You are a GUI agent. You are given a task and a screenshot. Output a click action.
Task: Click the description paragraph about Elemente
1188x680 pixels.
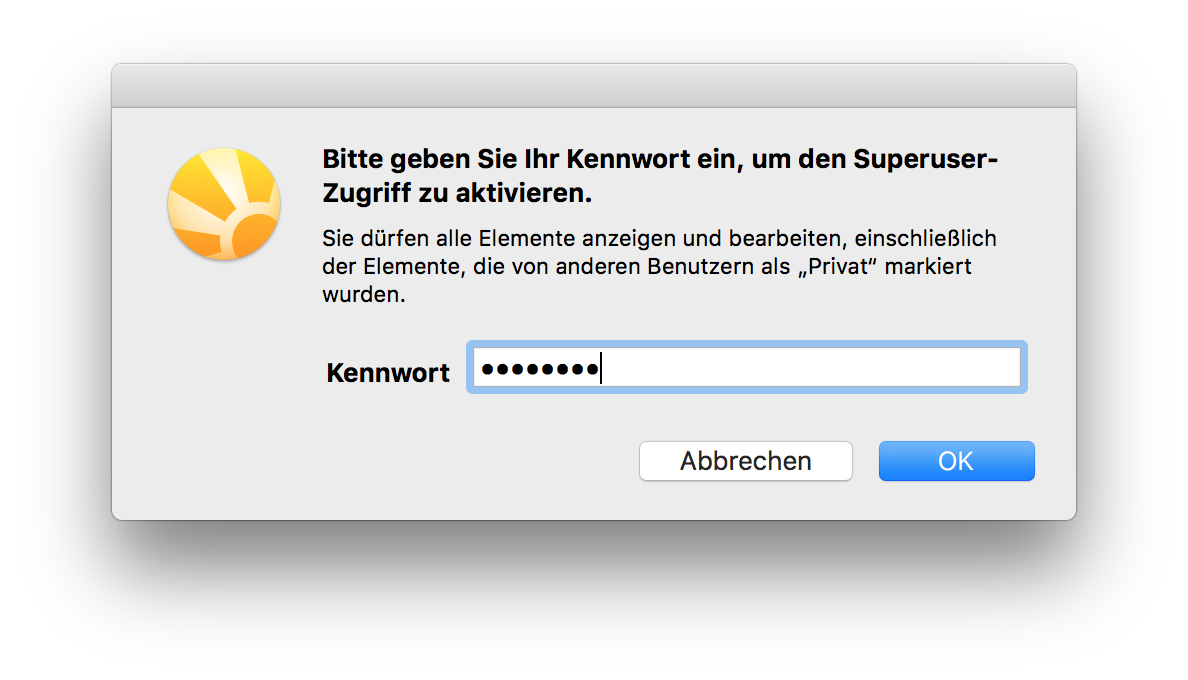click(x=659, y=266)
